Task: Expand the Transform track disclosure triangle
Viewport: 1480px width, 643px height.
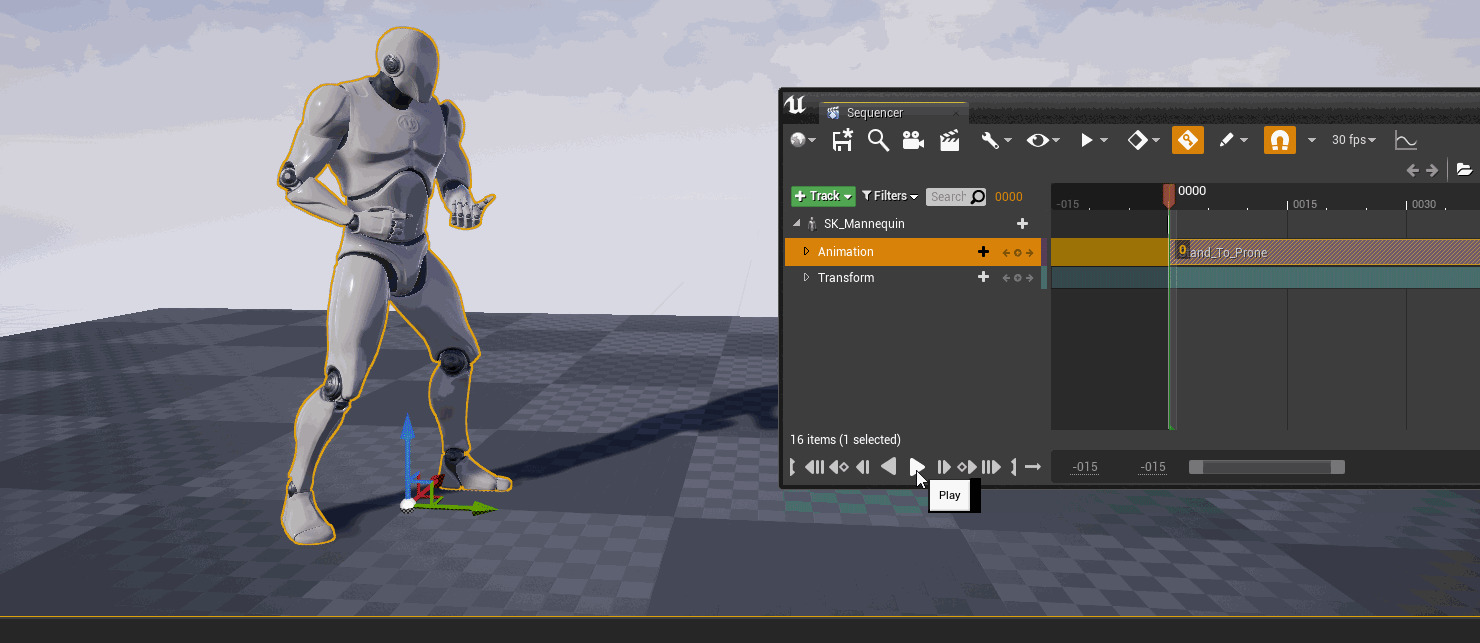Action: coord(807,278)
